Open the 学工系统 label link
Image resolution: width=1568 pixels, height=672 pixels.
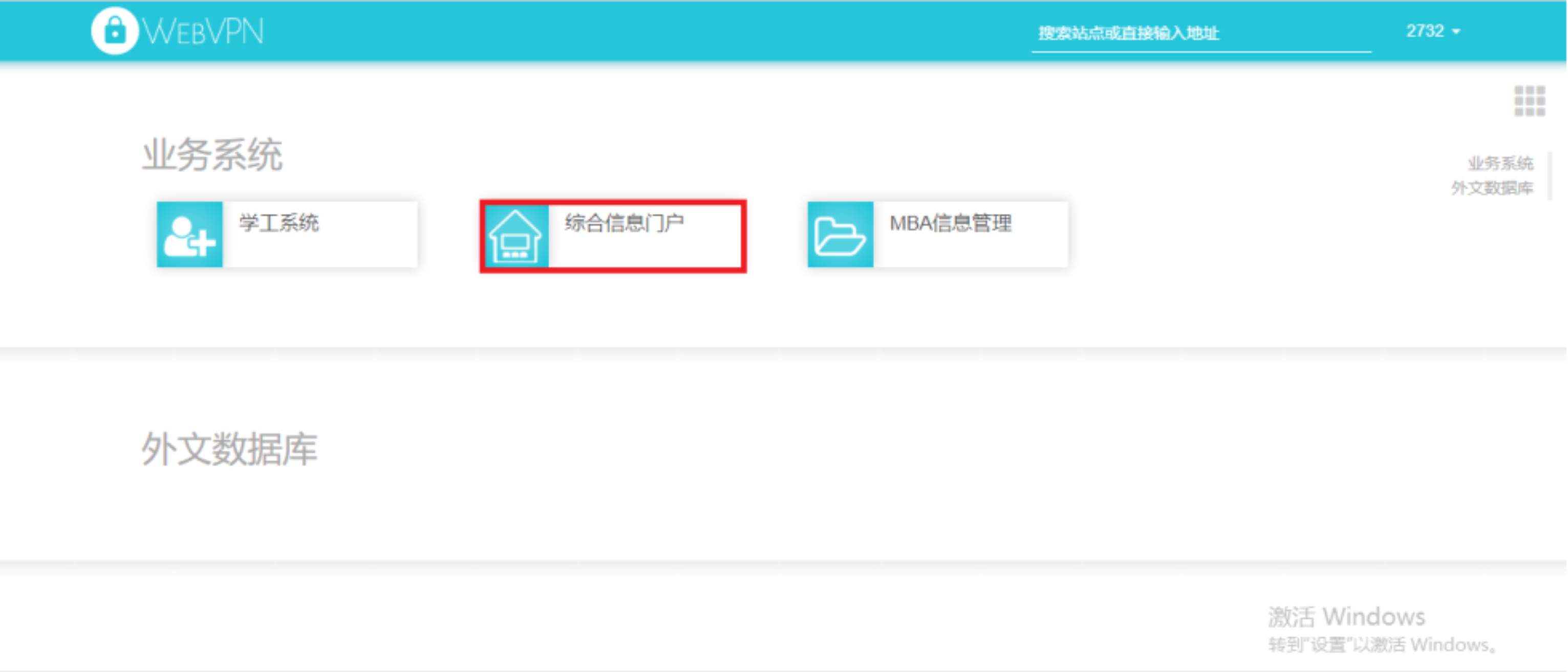[279, 223]
